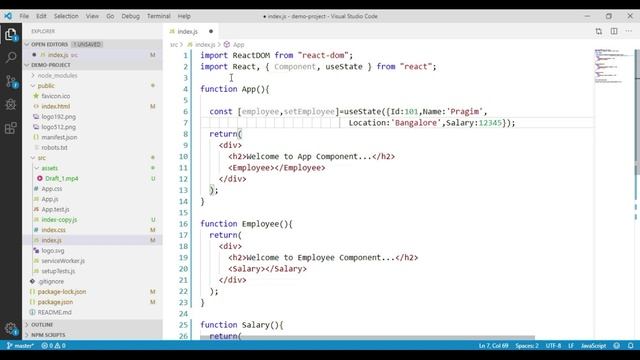Open serviceWorker.js in explorer

(x=63, y=261)
